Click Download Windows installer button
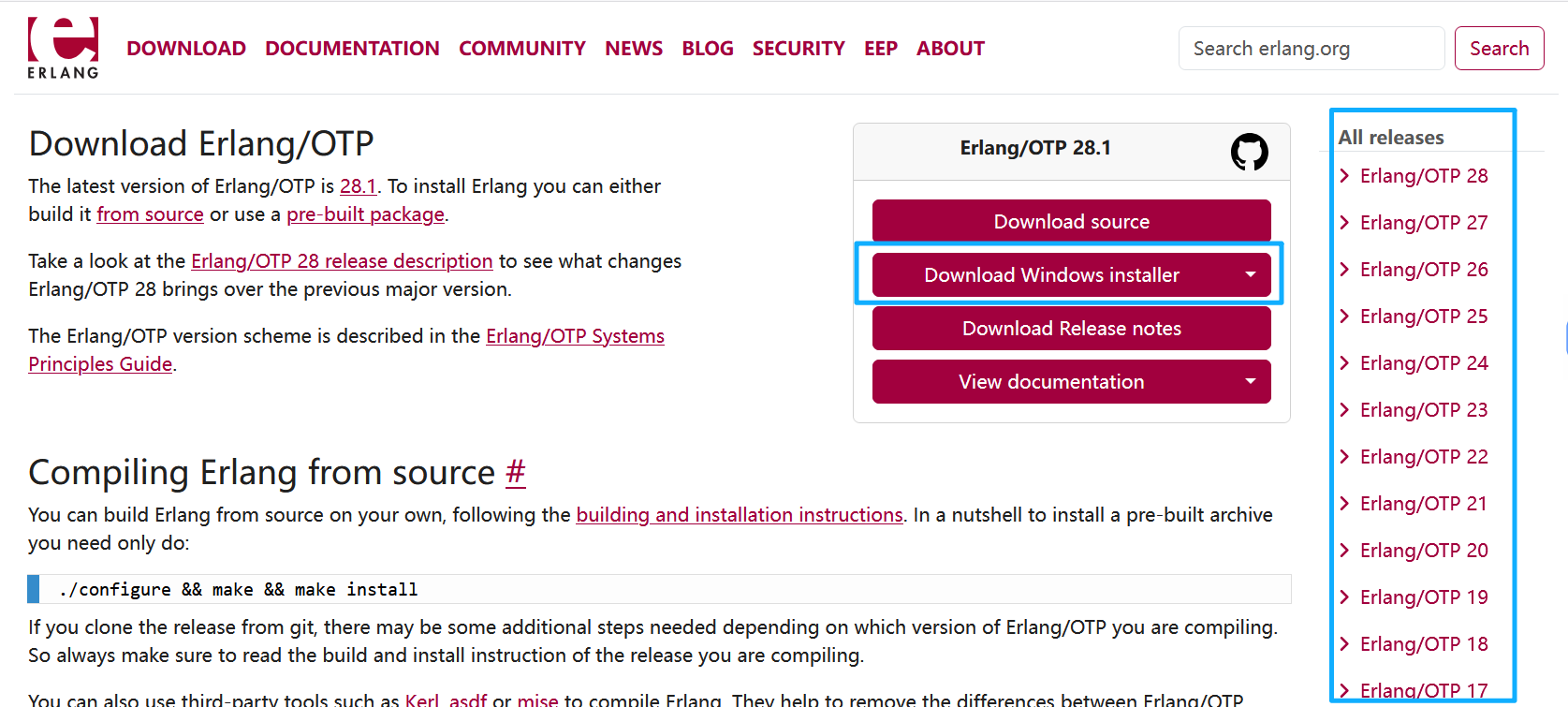 [x=1051, y=275]
